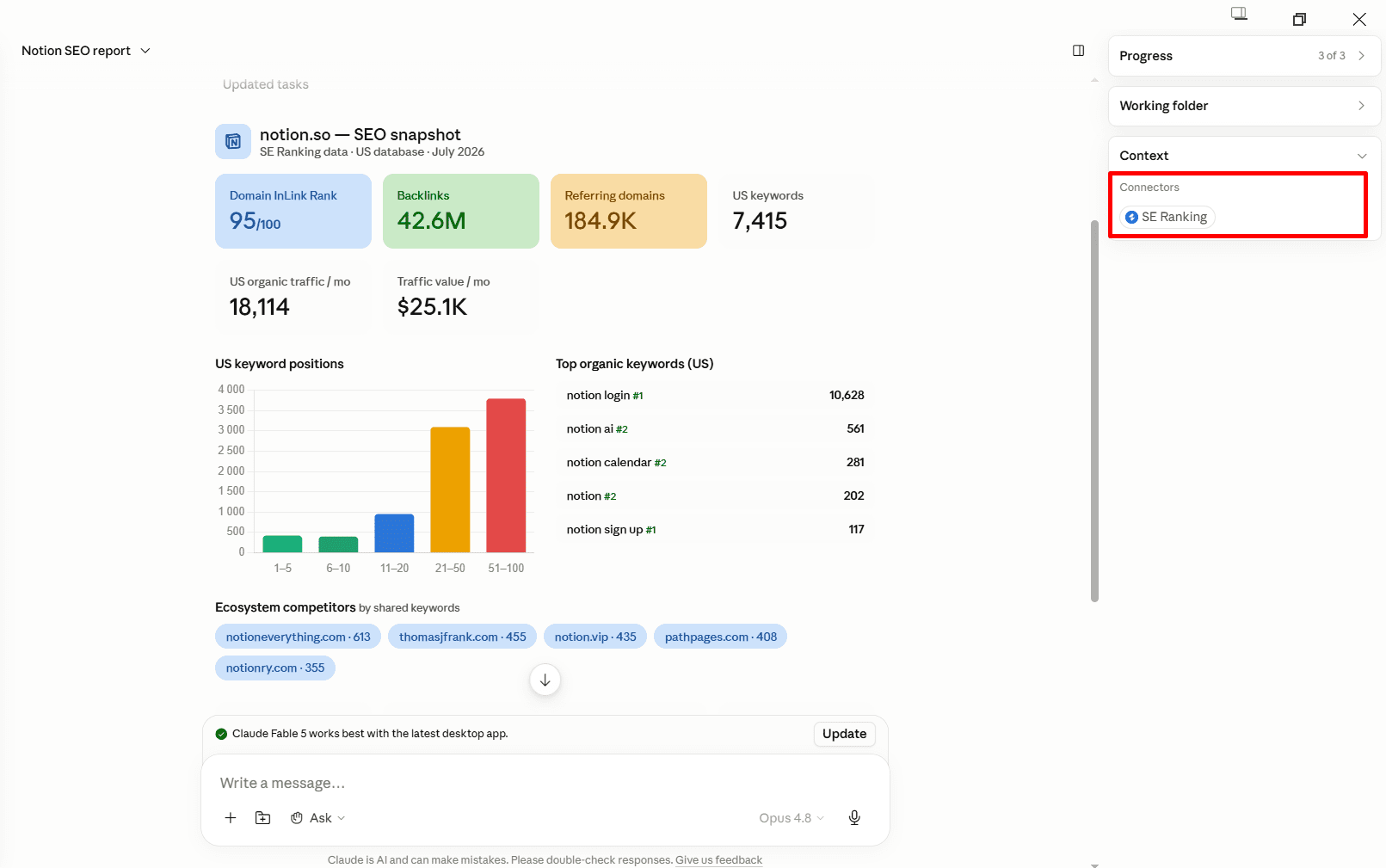Select the 'notion calendar' keyword row
The height and width of the screenshot is (868, 1386).
tap(715, 462)
